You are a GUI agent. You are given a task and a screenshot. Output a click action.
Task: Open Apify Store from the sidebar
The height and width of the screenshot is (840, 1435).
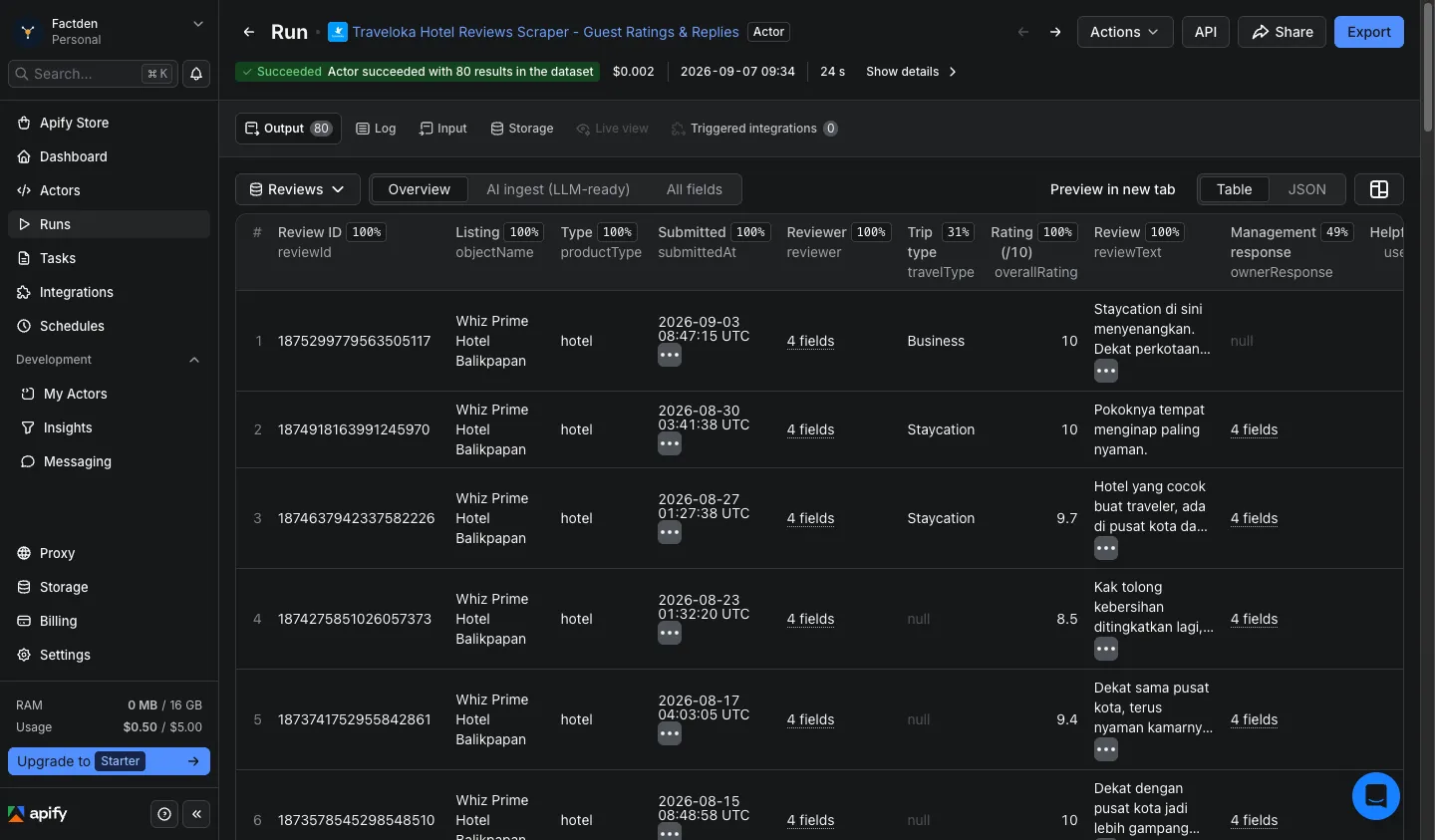click(109, 123)
